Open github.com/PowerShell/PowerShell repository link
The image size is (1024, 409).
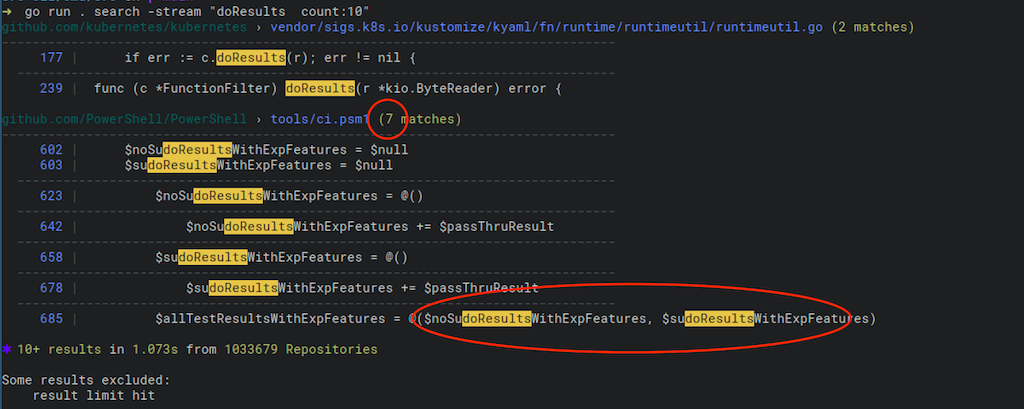coord(124,120)
